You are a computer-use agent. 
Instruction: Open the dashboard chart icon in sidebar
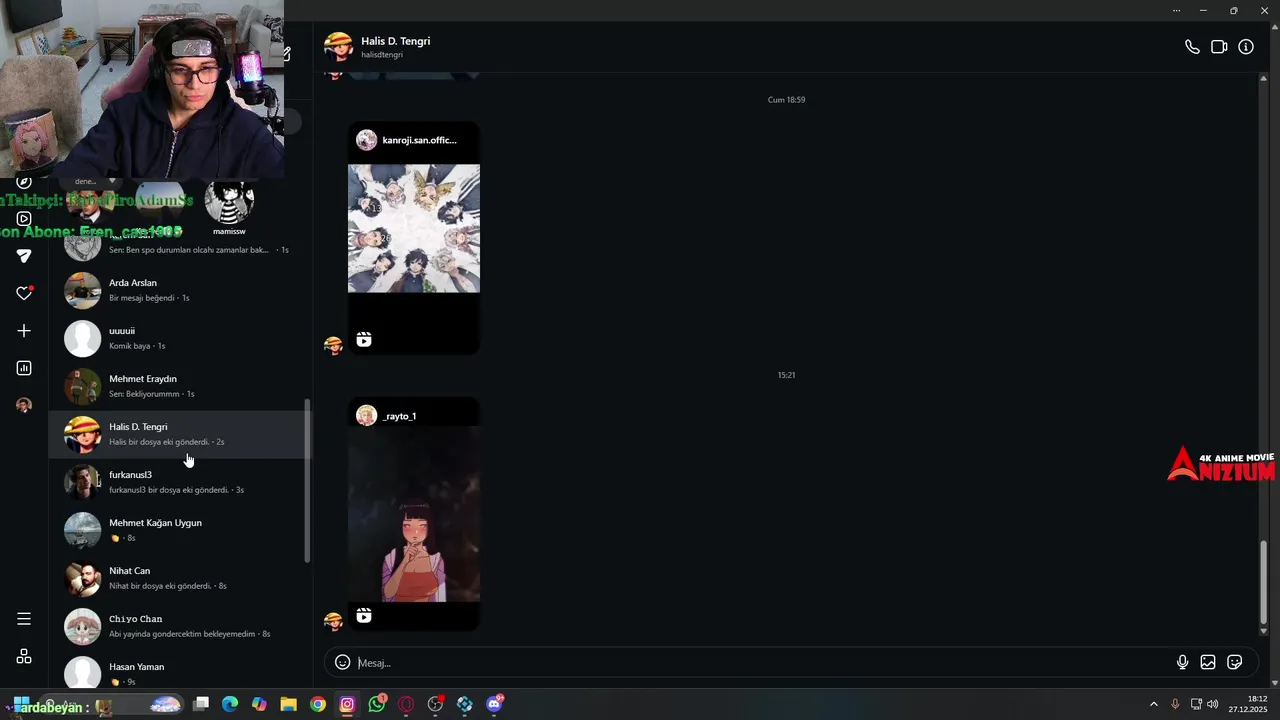pyautogui.click(x=24, y=368)
